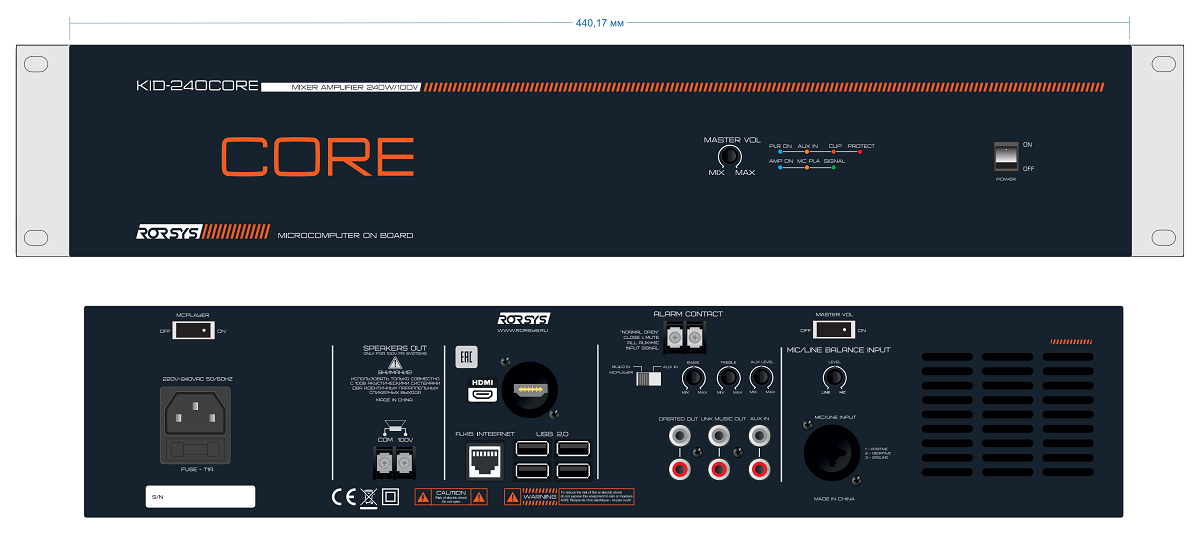Image resolution: width=1200 pixels, height=538 pixels.
Task: Click the white S/N serial number field
Action: 198,496
